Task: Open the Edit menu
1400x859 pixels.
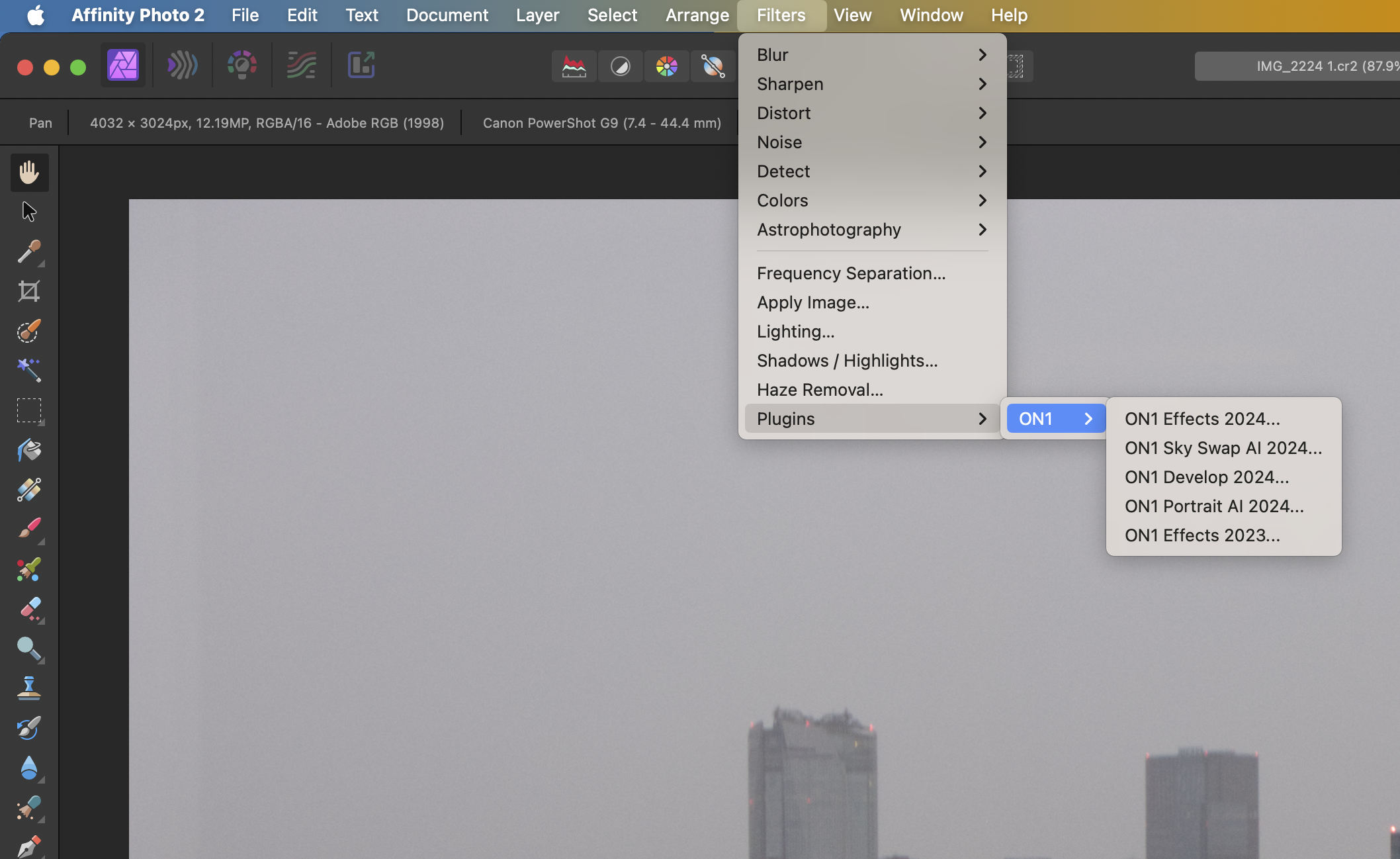Action: point(302,15)
